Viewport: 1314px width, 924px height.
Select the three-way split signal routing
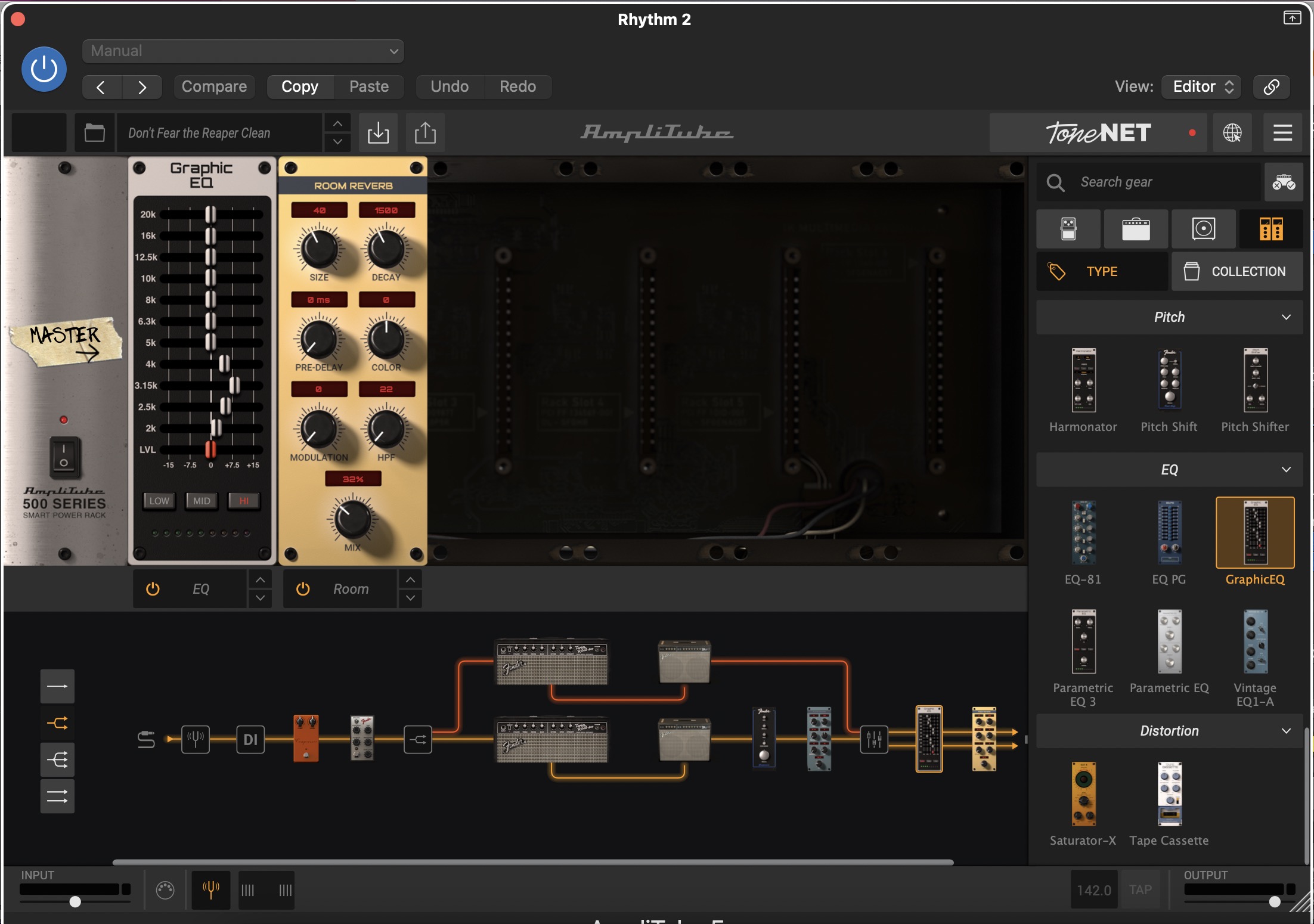coord(57,760)
